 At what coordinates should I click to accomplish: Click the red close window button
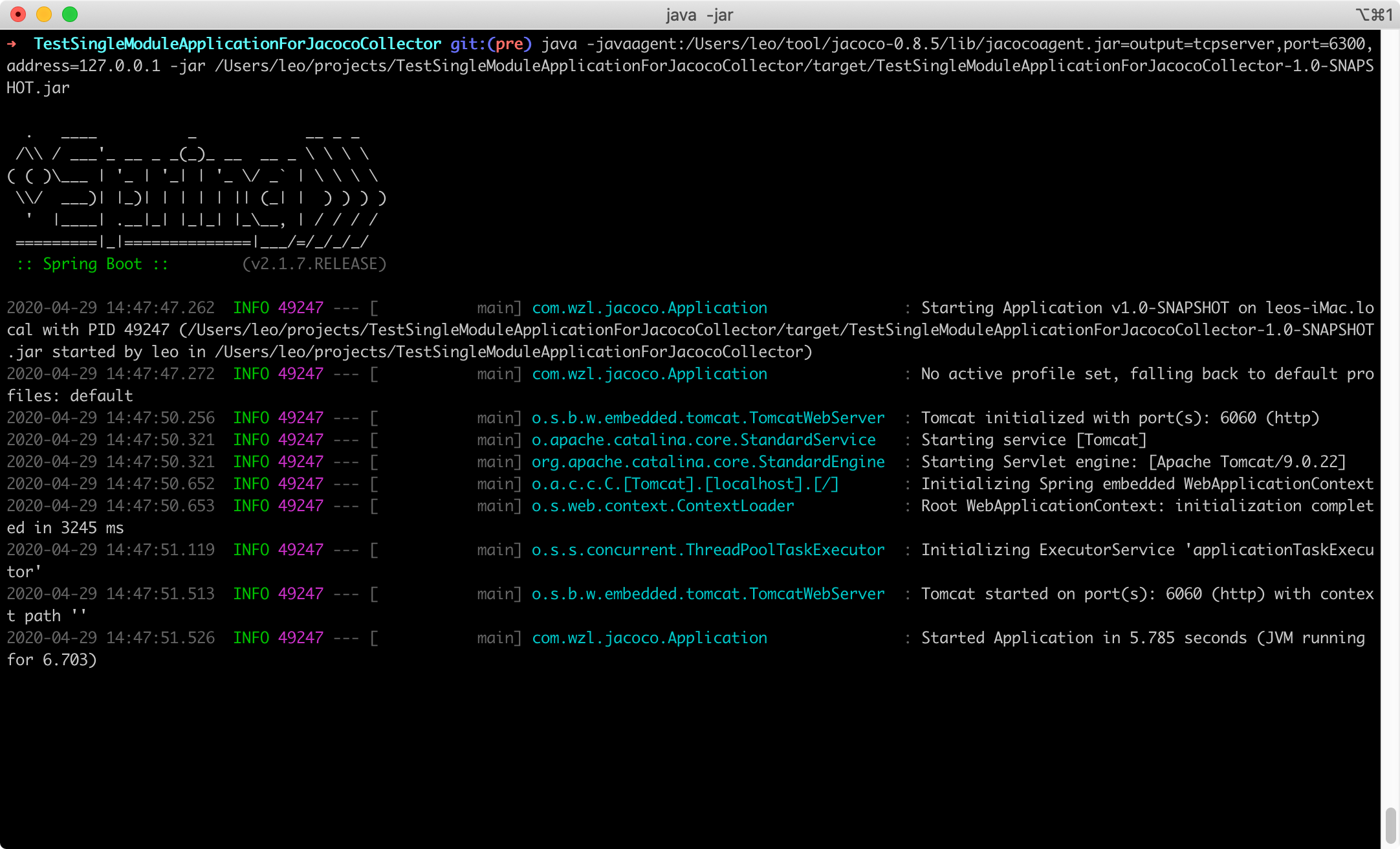(x=18, y=14)
